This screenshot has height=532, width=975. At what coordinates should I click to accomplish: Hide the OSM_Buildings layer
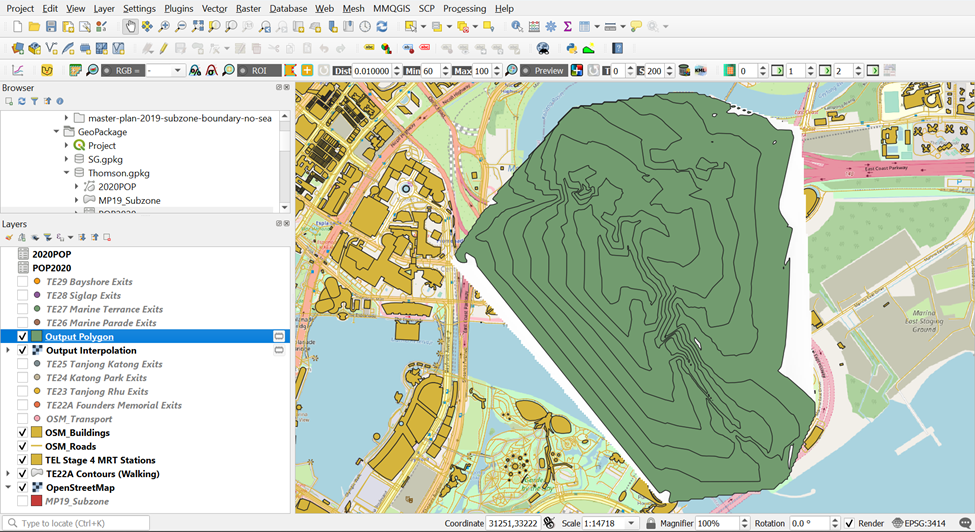click(23, 433)
